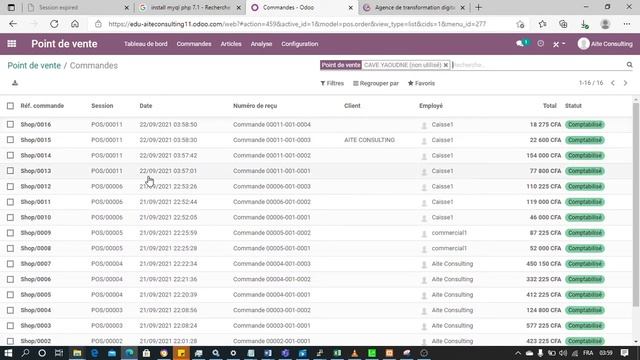Open Task View on taskbar

(59, 353)
